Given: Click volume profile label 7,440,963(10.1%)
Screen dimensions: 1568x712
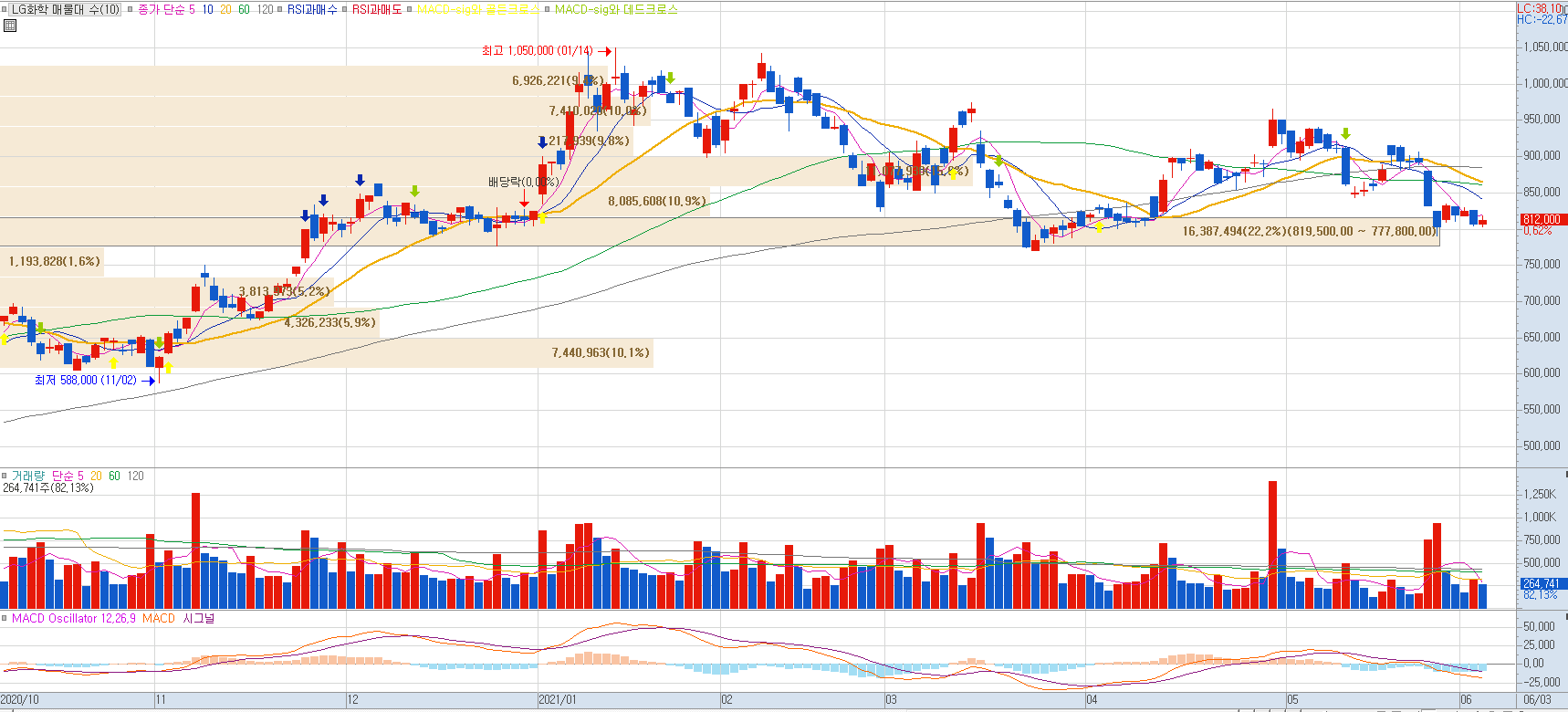Looking at the screenshot, I should coord(601,352).
